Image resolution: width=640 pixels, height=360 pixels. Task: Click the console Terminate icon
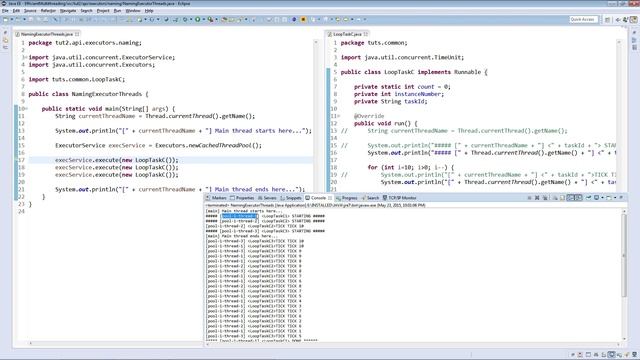[529, 198]
